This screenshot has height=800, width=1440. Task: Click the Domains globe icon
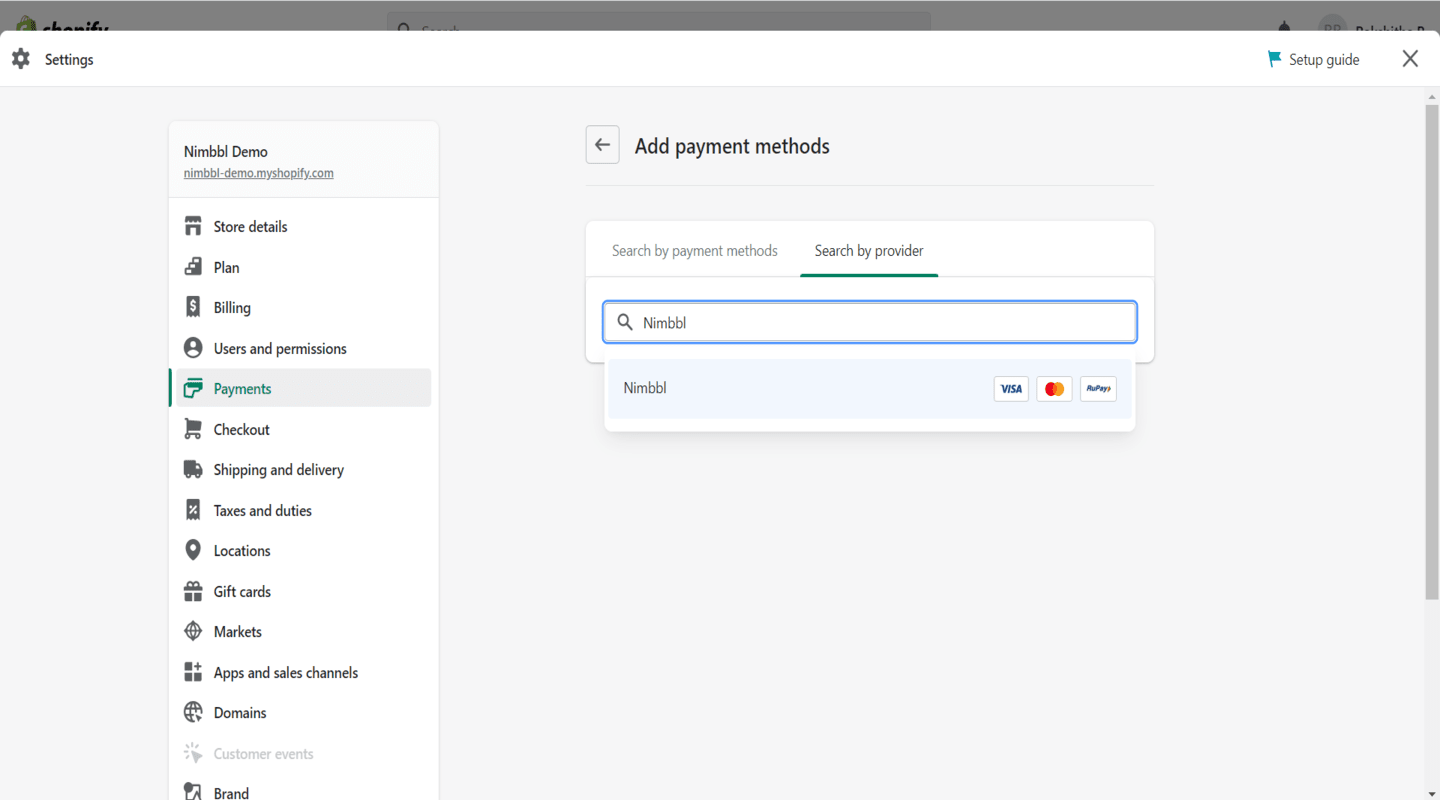click(193, 712)
